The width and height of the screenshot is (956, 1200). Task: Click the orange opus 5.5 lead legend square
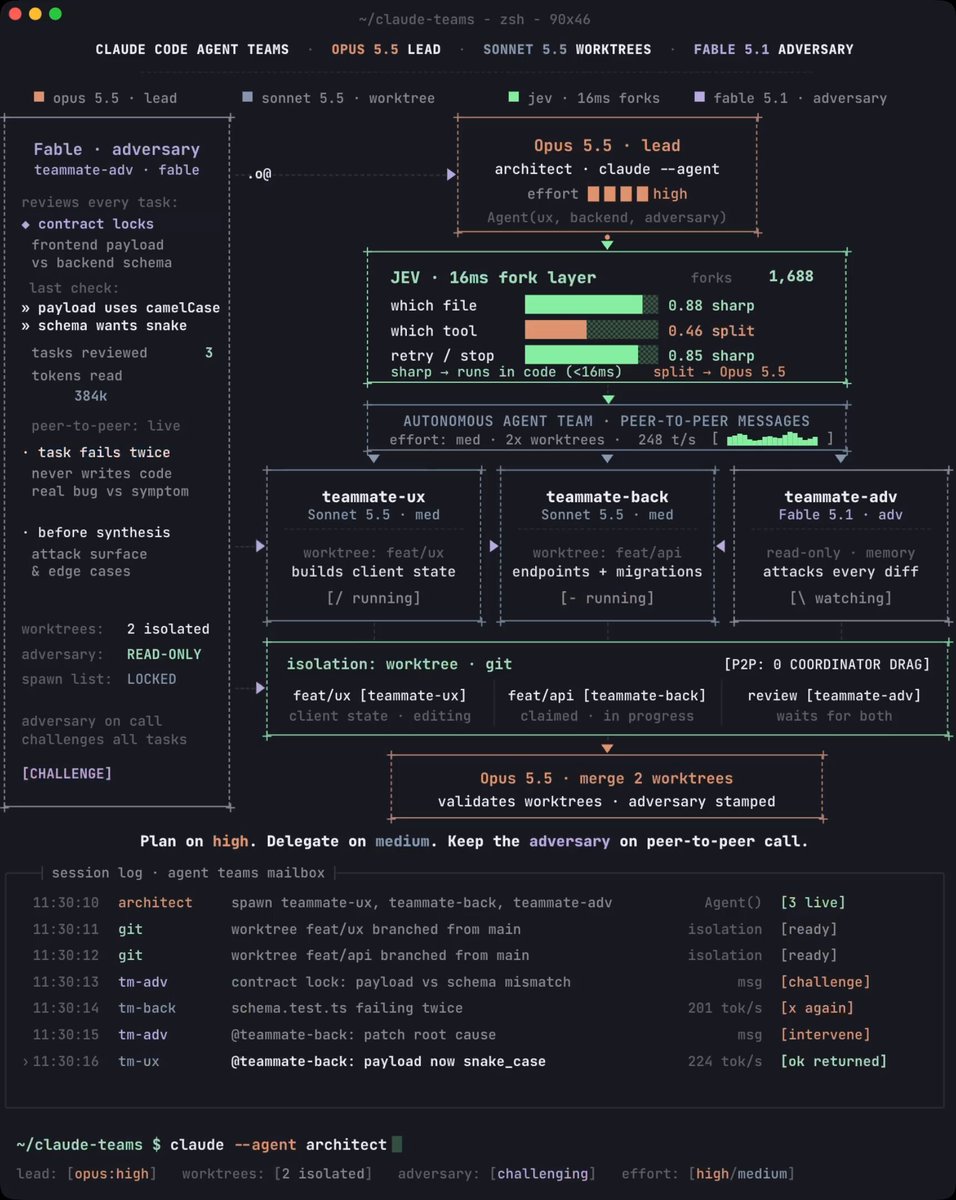pos(39,98)
